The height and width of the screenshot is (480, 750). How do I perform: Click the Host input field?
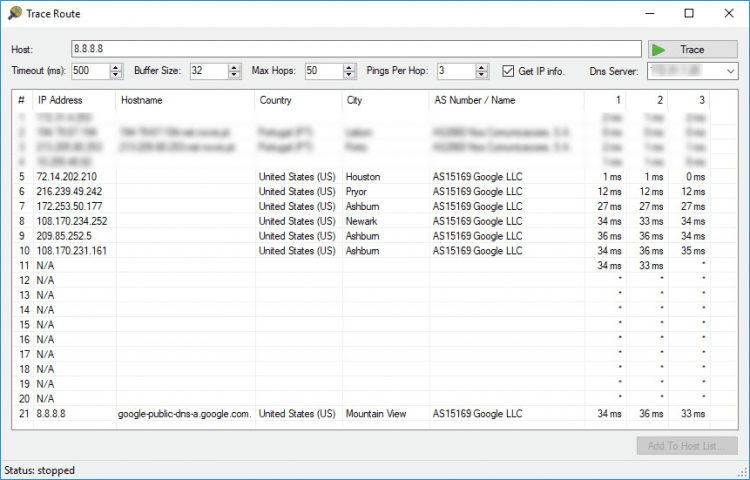[355, 49]
